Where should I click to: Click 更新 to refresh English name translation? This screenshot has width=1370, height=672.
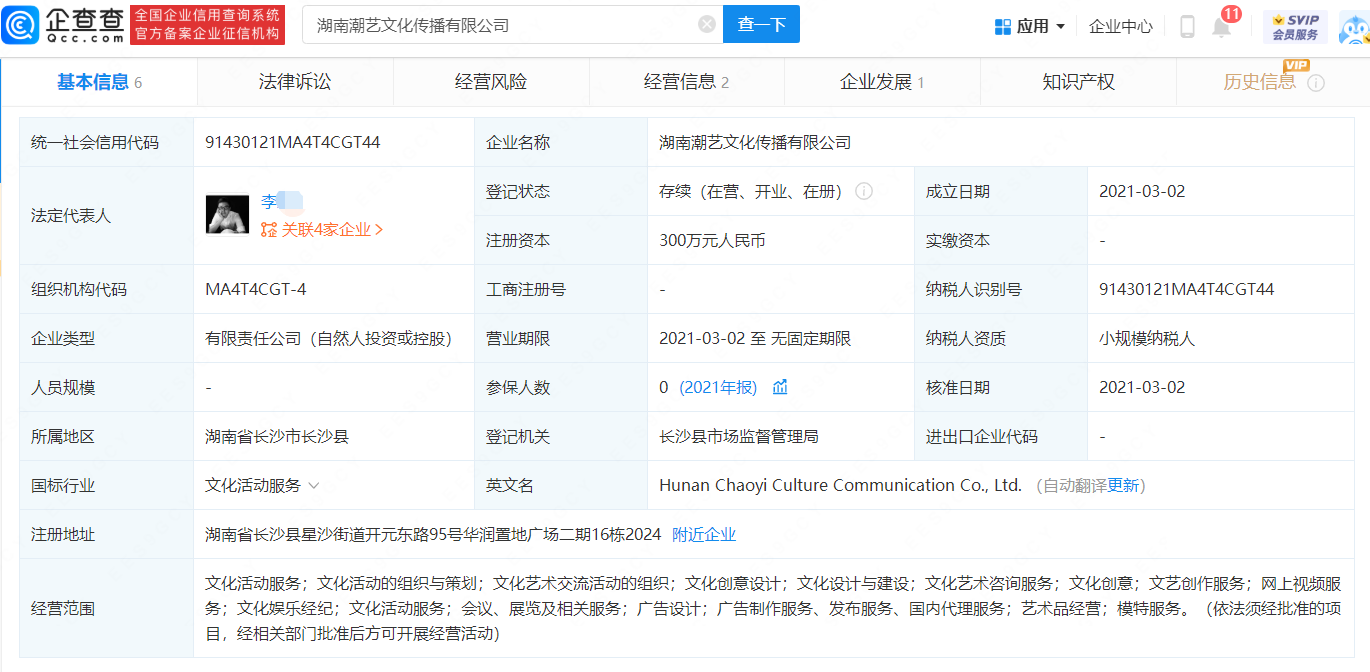(1123, 486)
